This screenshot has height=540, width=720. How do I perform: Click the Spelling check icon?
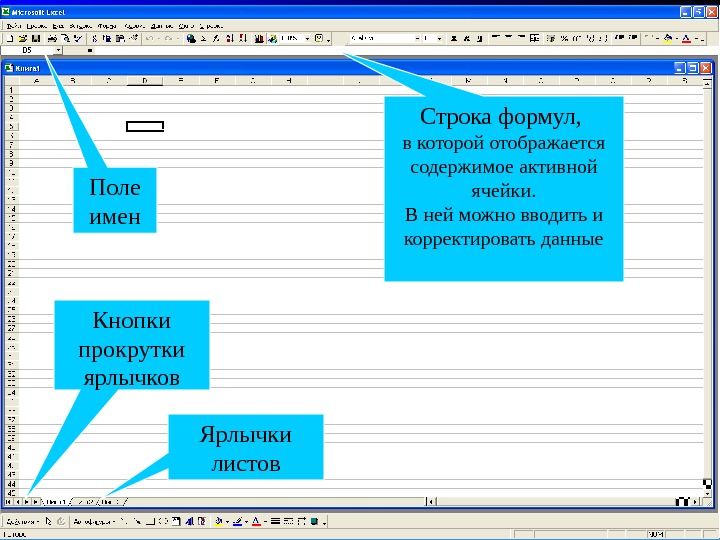point(78,39)
